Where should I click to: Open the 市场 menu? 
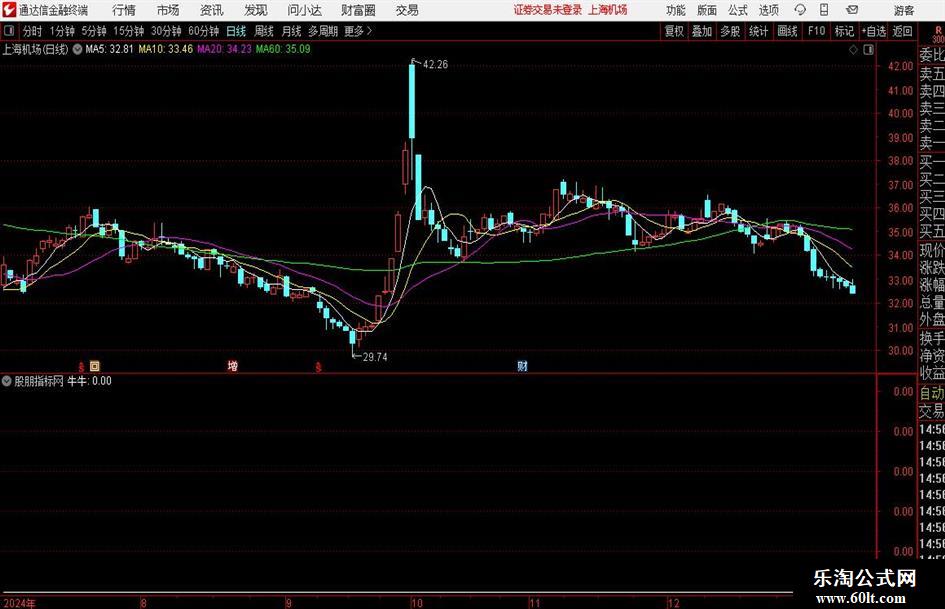168,10
